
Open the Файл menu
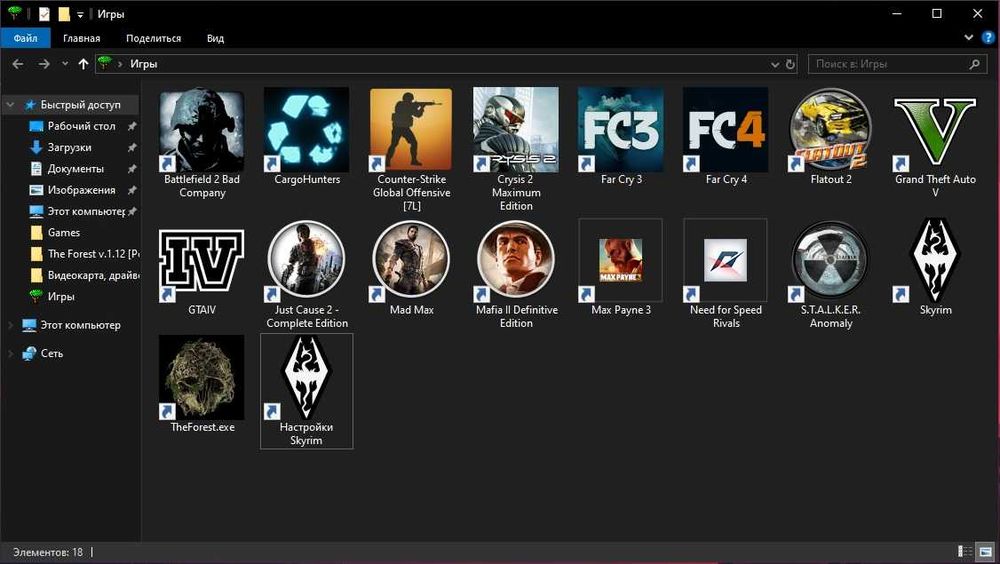(25, 38)
